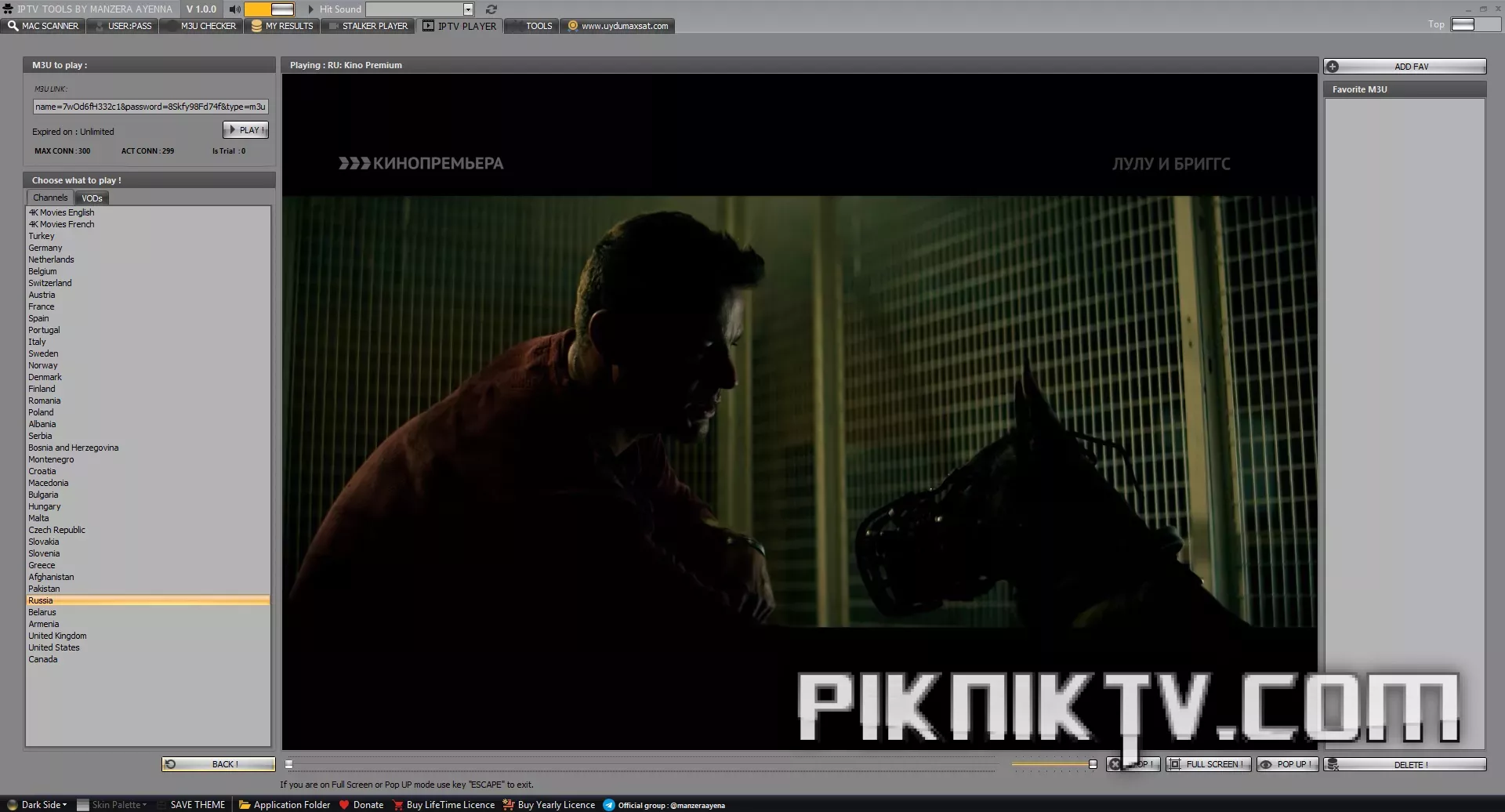1505x812 pixels.
Task: Switch to the M3U CHECKER tab
Action: click(201, 26)
